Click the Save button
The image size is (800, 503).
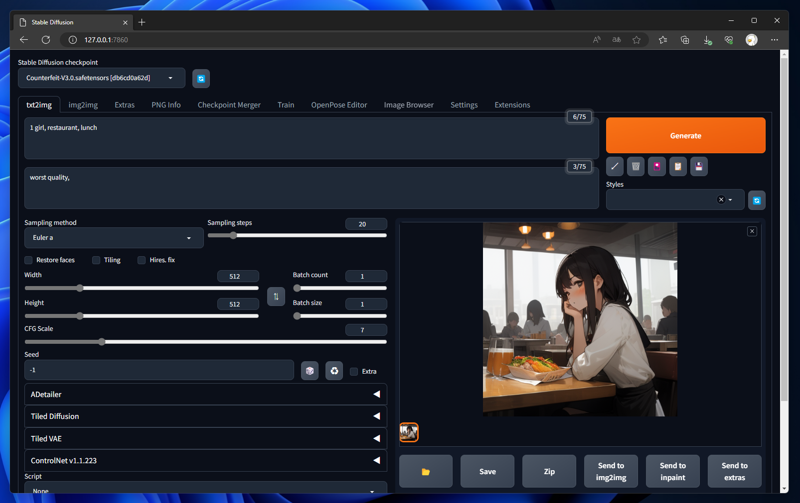coord(487,471)
